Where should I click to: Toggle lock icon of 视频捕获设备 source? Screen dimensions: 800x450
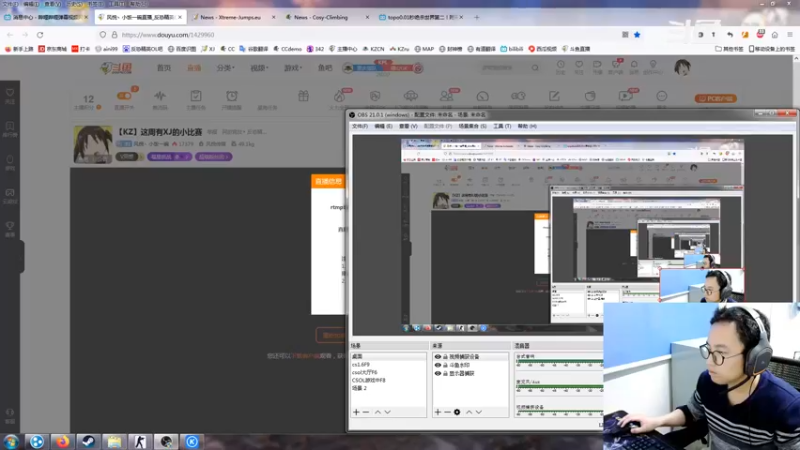[x=445, y=357]
